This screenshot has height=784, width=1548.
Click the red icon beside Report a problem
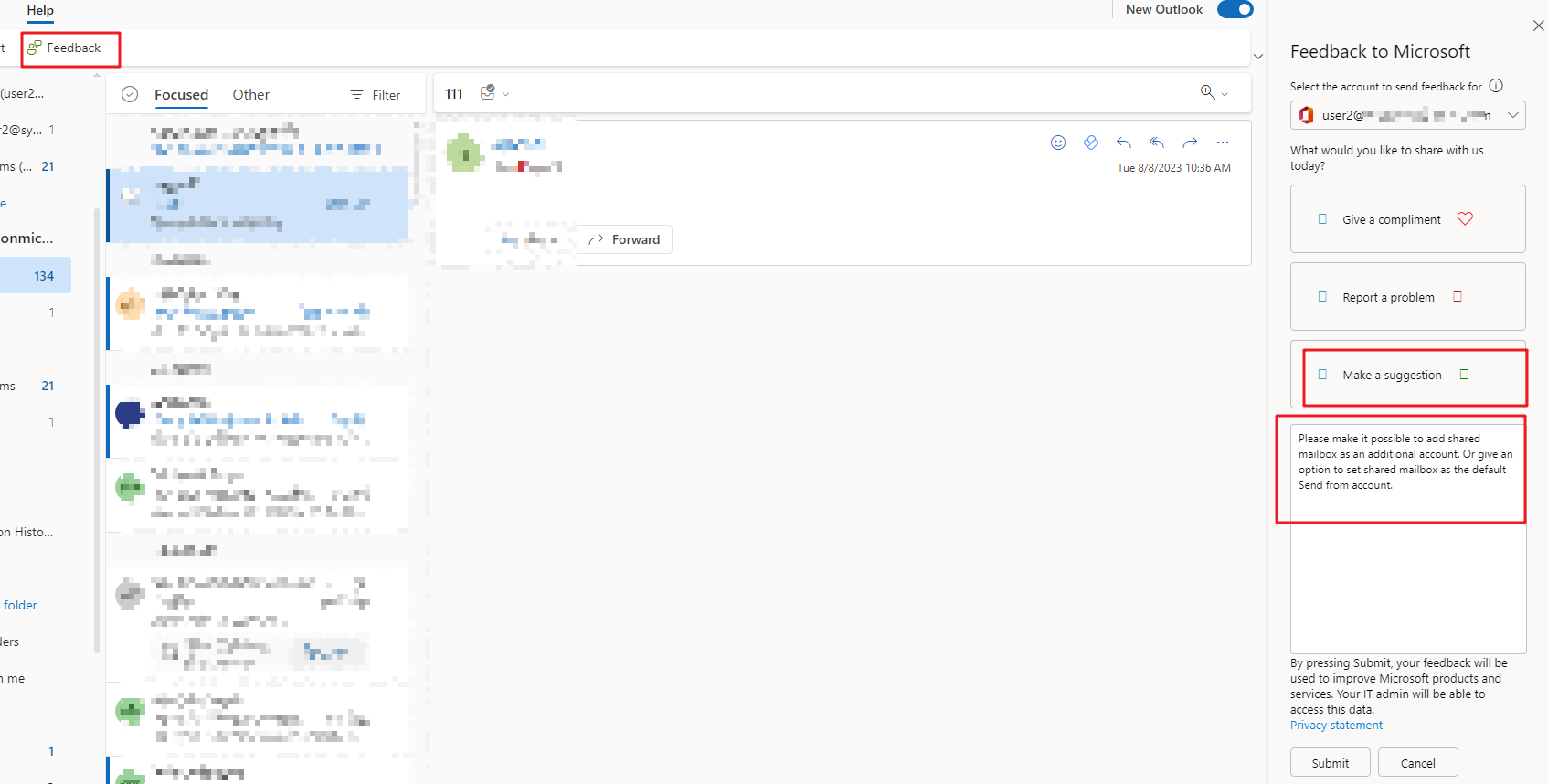(x=1458, y=296)
